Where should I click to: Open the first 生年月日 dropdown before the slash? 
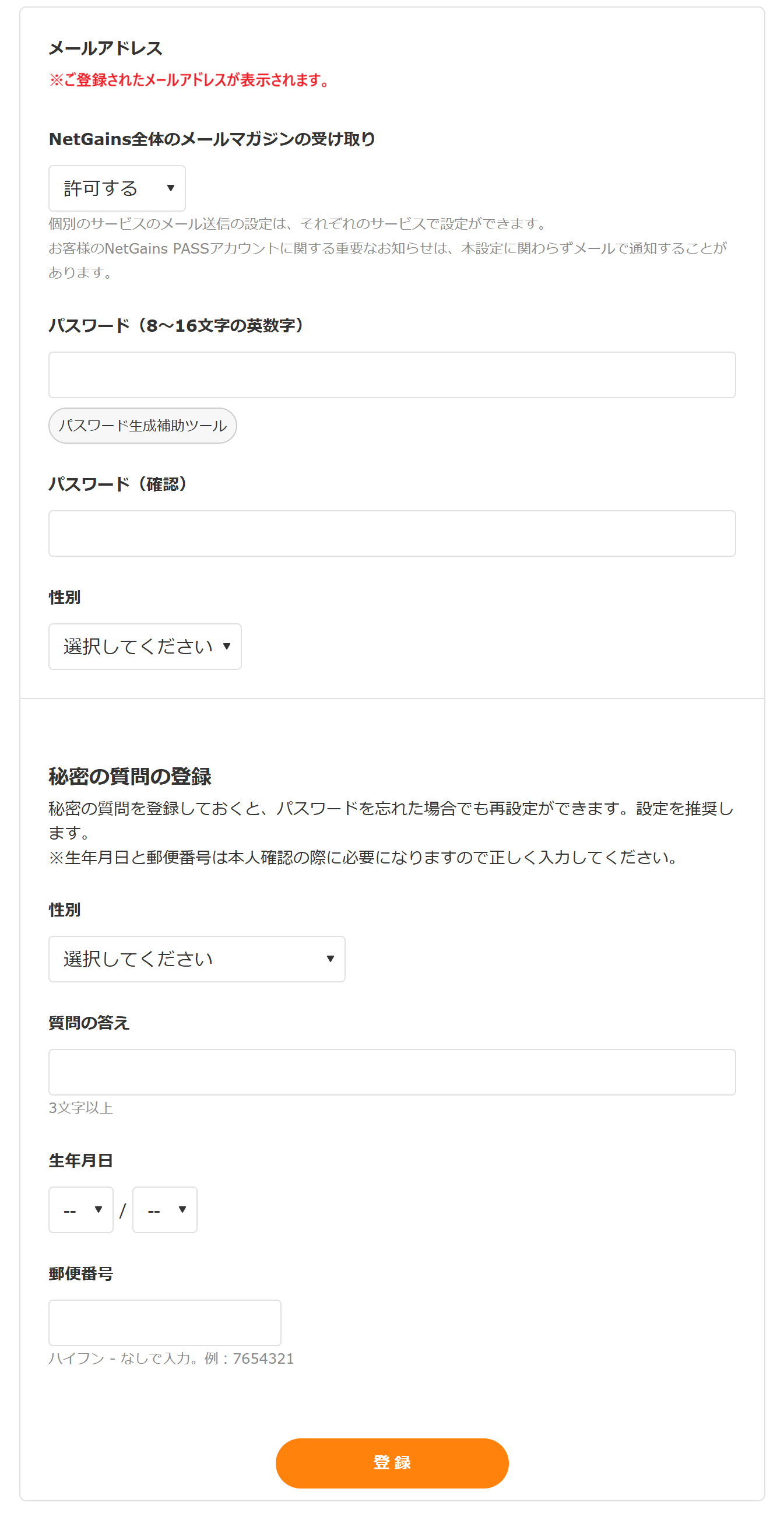pos(80,1209)
